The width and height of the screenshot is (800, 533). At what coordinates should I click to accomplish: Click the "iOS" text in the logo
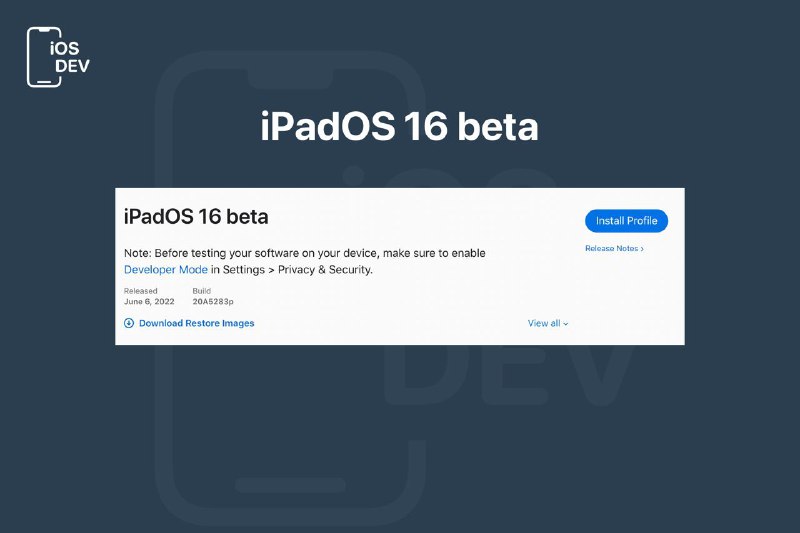pos(64,48)
